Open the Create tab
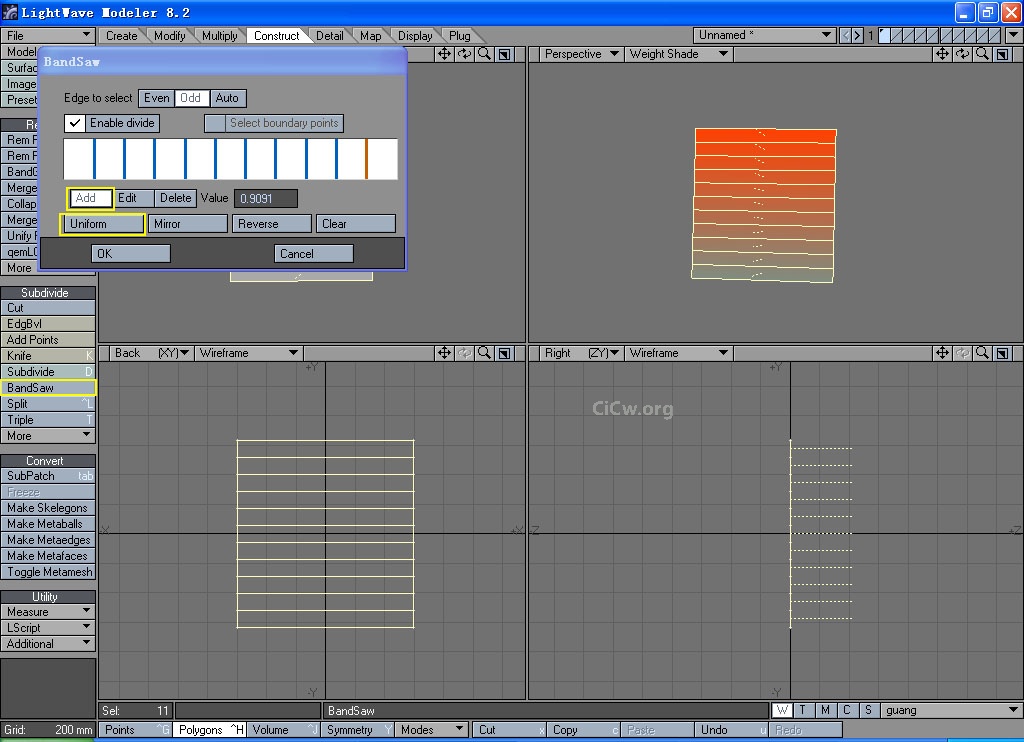Screen dimensions: 1024x742 [x=121, y=36]
